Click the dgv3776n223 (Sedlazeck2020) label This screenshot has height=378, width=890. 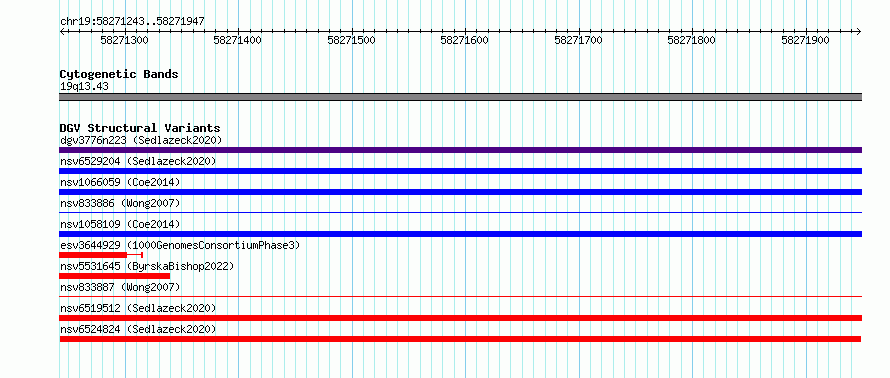click(141, 140)
